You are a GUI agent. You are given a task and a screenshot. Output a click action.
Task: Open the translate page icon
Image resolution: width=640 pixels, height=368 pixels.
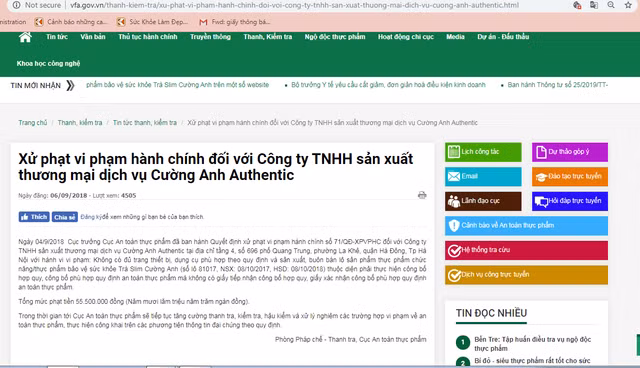593,5
